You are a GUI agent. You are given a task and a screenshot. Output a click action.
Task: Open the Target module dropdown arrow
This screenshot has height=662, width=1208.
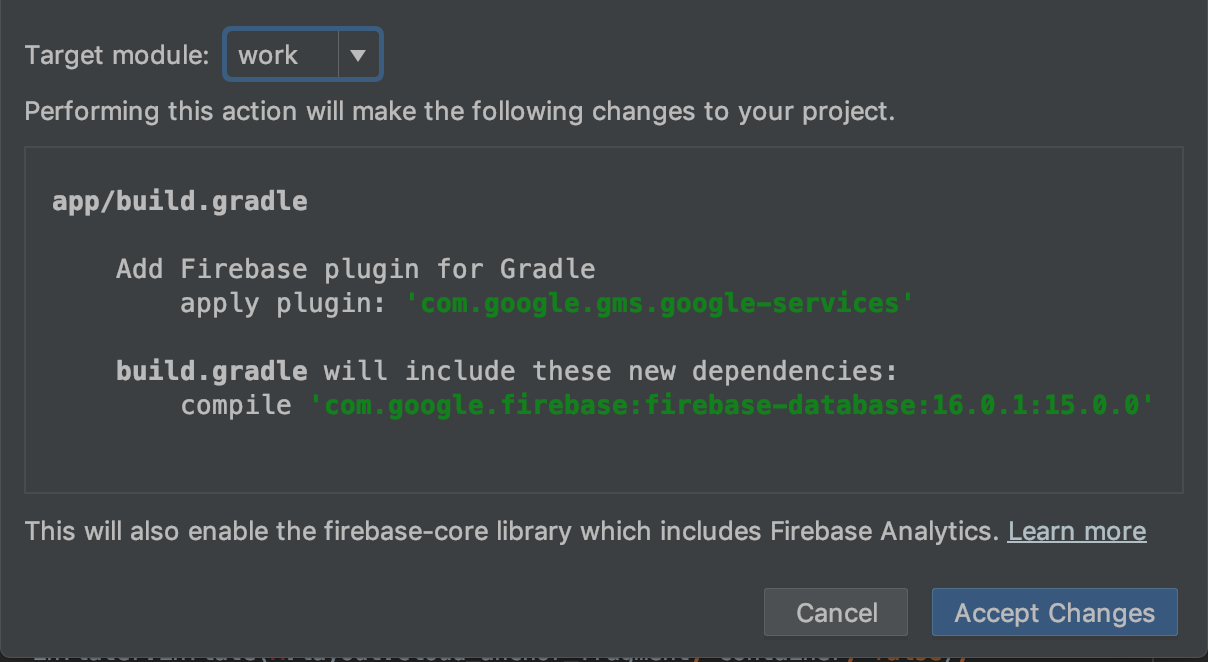(x=358, y=55)
